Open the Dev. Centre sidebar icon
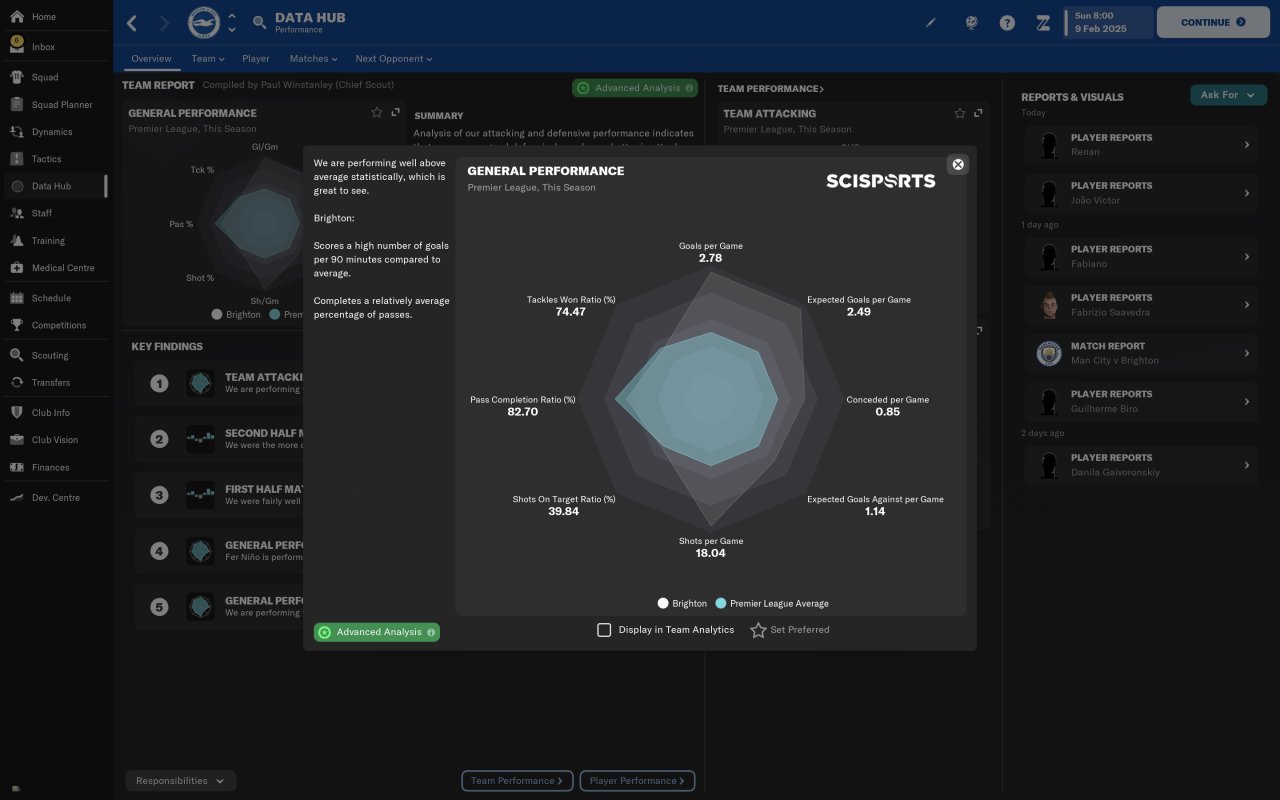Image resolution: width=1280 pixels, height=800 pixels. click(17, 497)
